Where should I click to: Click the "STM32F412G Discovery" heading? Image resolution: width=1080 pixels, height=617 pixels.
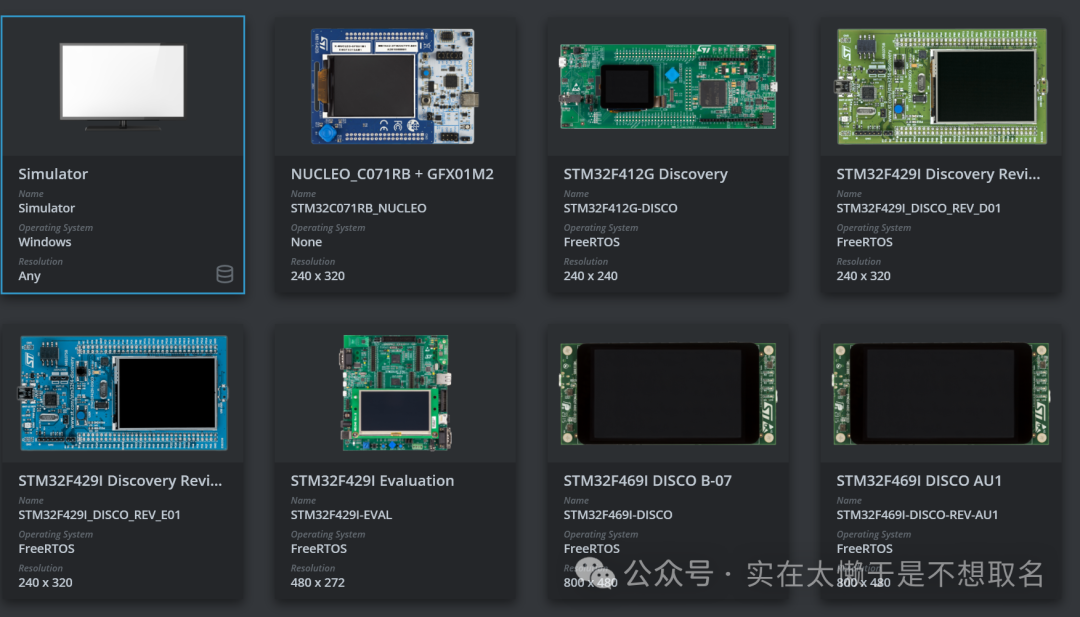click(x=645, y=174)
